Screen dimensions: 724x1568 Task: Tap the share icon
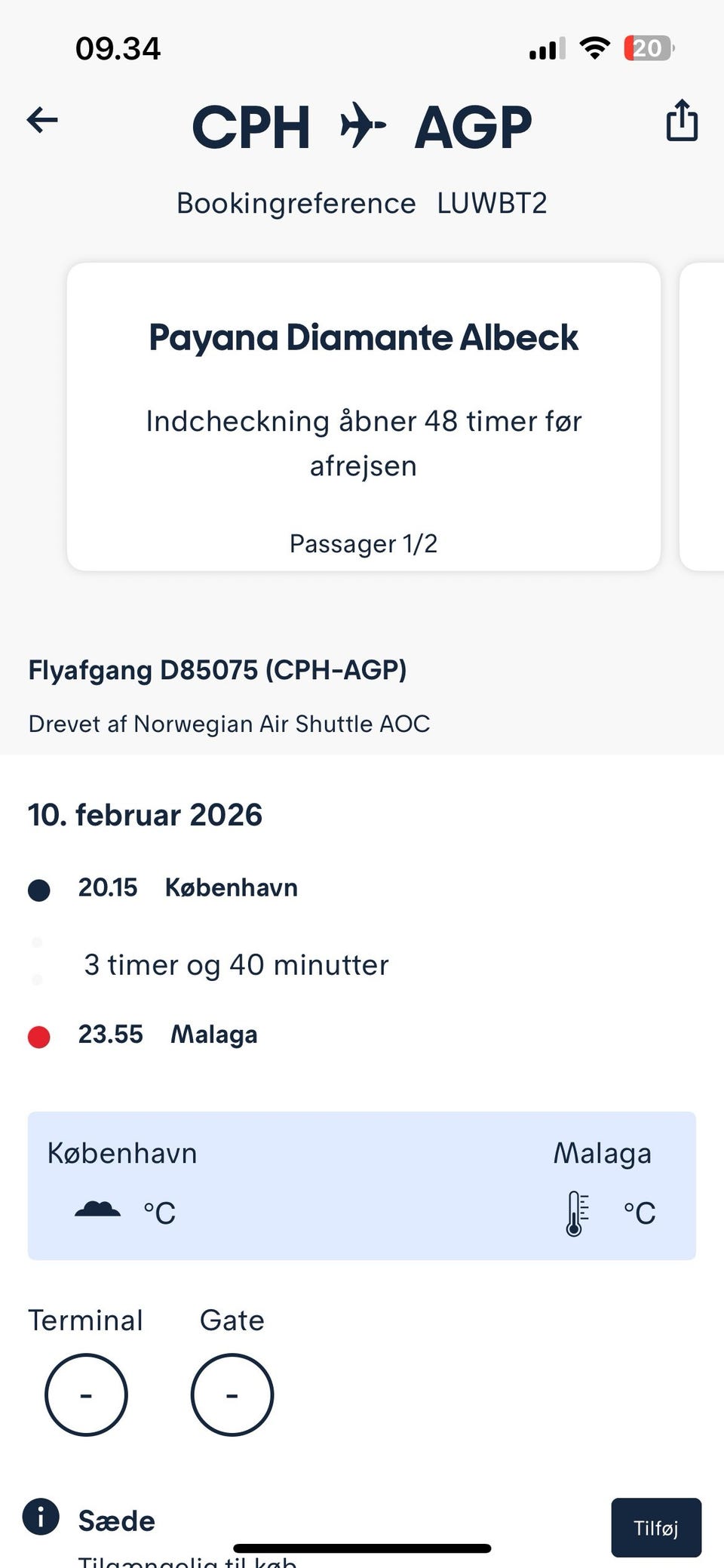point(682,121)
